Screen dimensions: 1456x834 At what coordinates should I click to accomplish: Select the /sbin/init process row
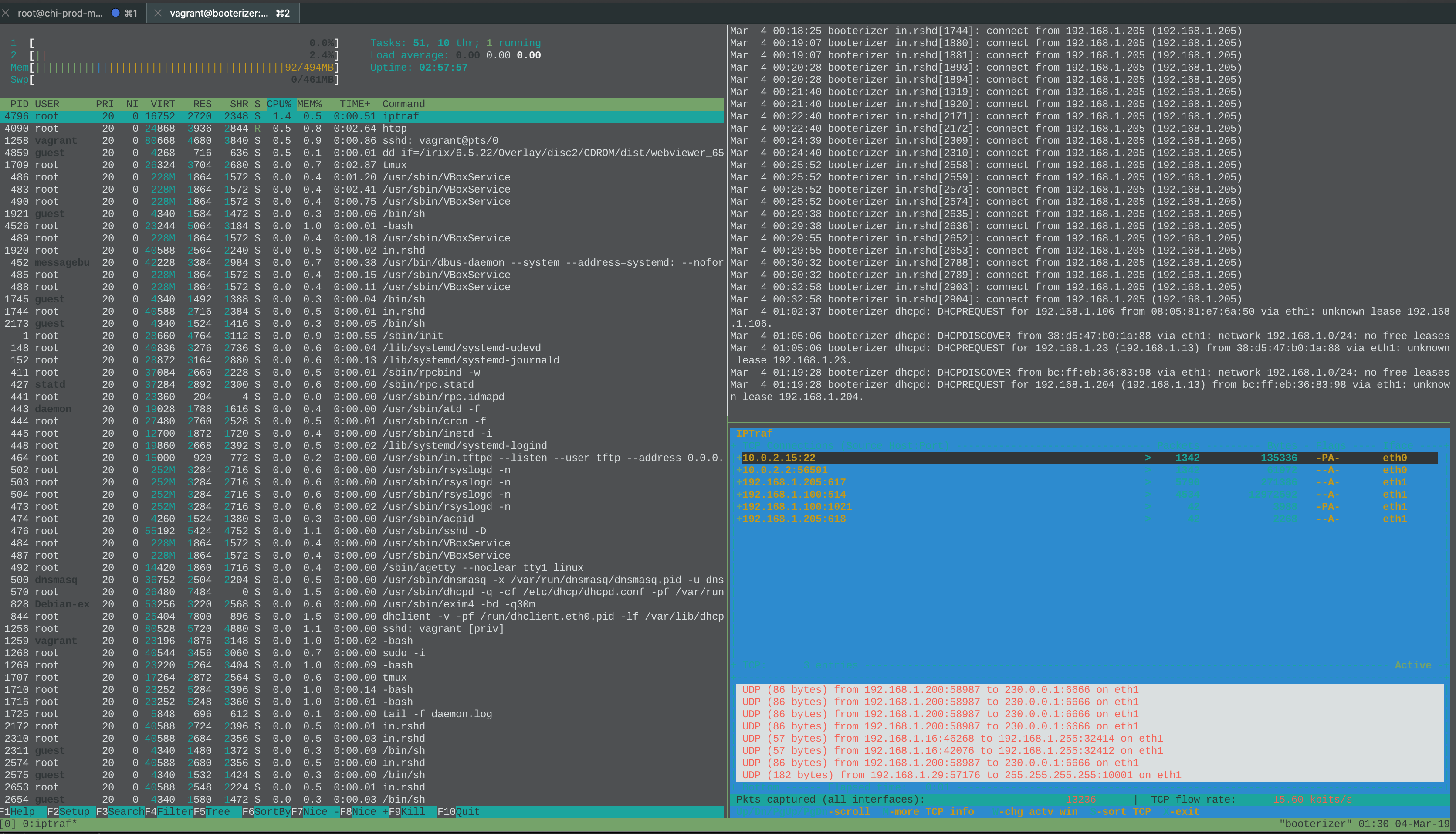point(362,336)
